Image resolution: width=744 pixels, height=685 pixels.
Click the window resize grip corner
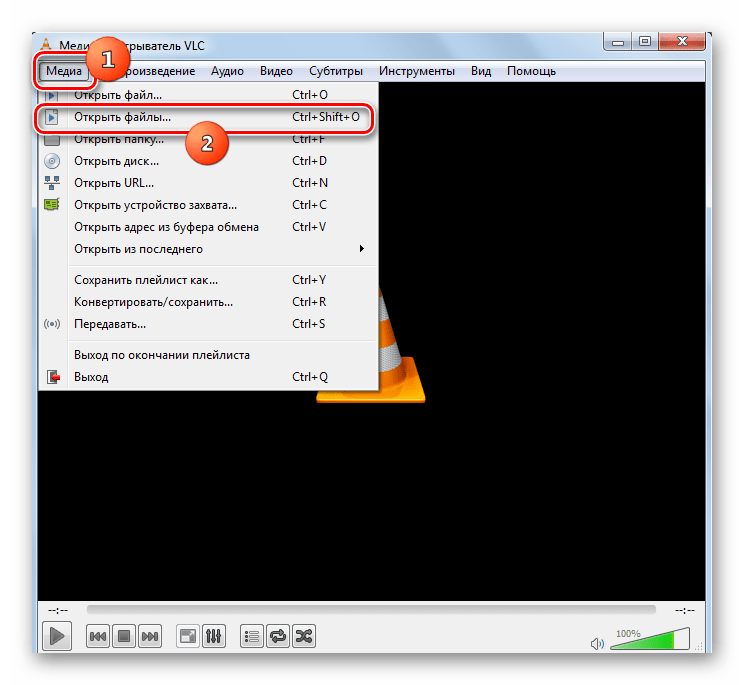(x=699, y=647)
